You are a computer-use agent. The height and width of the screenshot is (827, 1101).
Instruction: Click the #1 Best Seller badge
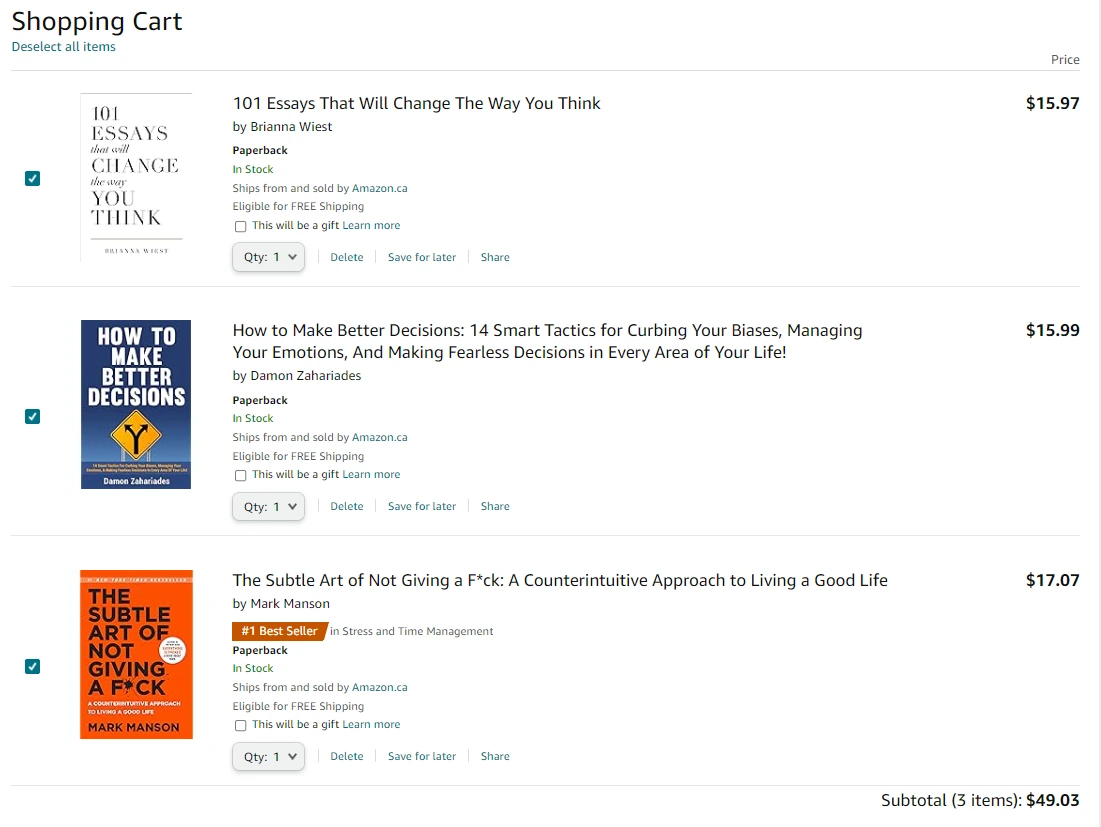[x=279, y=631]
